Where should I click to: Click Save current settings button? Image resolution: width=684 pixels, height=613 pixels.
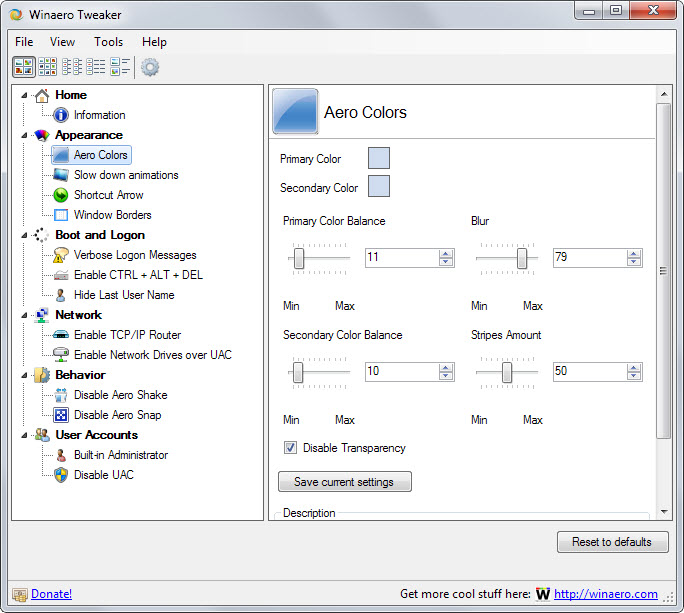[345, 482]
